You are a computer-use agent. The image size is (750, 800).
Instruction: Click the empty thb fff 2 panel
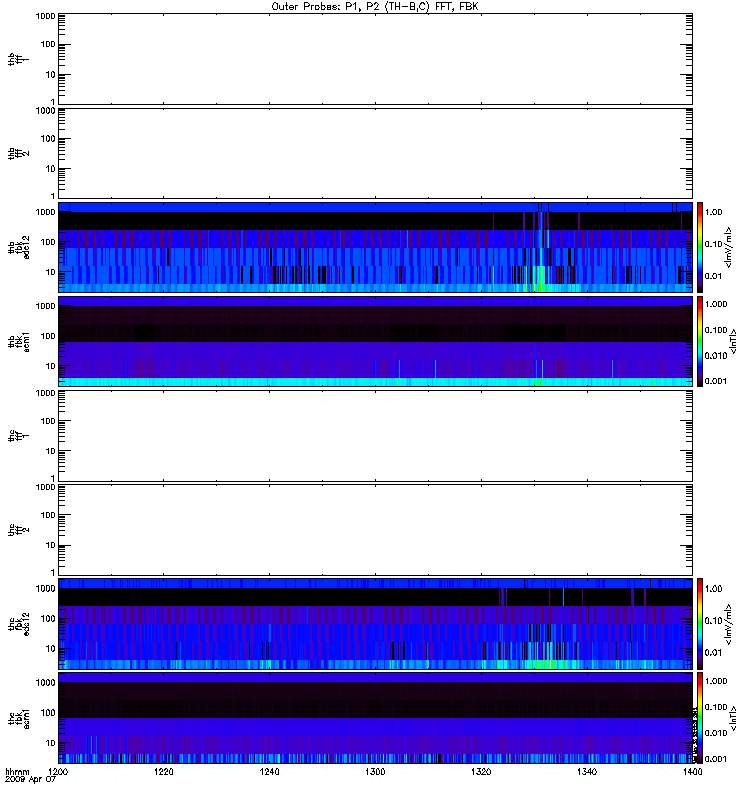tap(375, 153)
